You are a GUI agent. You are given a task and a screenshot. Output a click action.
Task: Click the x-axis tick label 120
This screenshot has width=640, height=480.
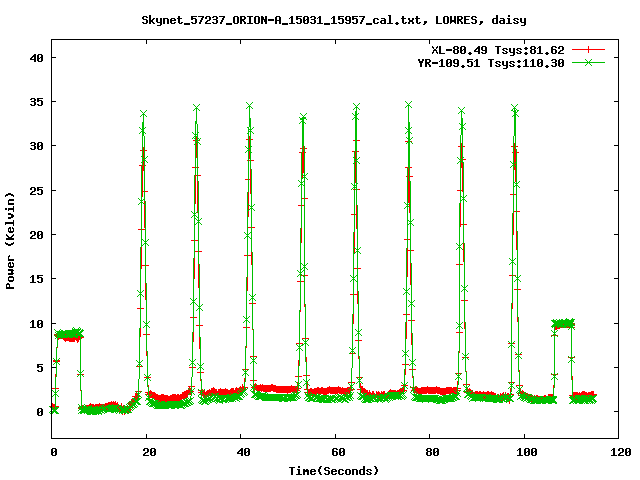click(621, 452)
